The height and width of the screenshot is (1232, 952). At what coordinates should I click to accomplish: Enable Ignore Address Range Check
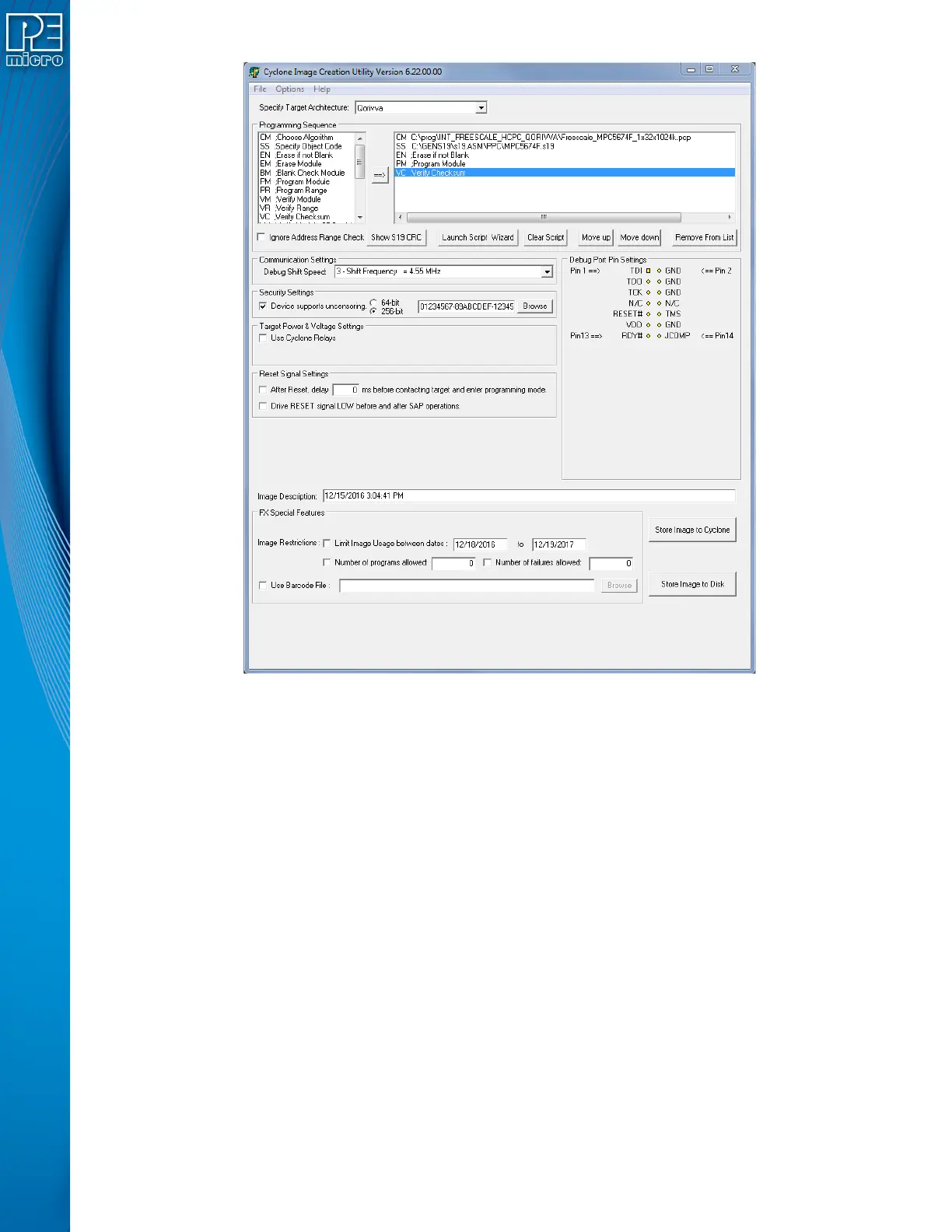(261, 237)
